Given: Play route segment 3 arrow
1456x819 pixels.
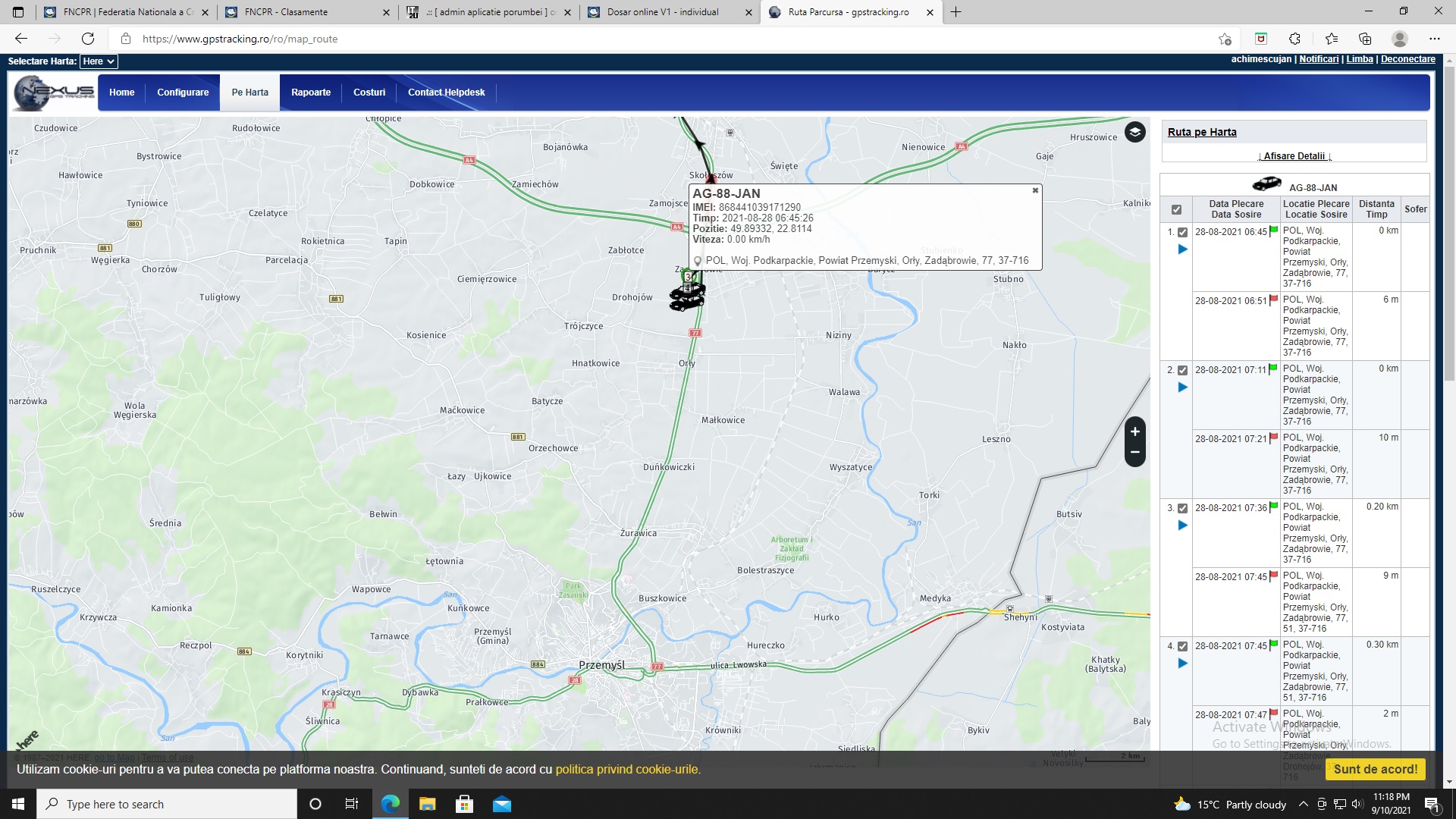Looking at the screenshot, I should click(x=1182, y=526).
